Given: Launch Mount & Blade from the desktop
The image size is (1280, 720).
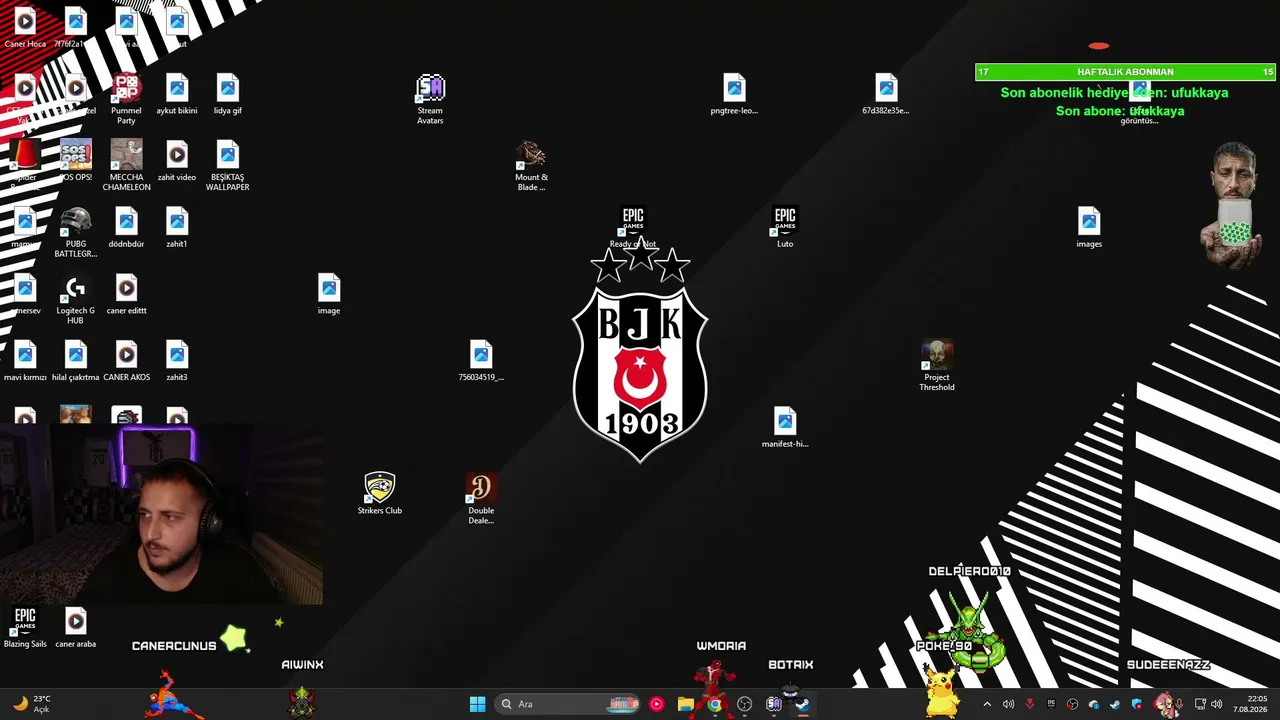Looking at the screenshot, I should (x=531, y=166).
